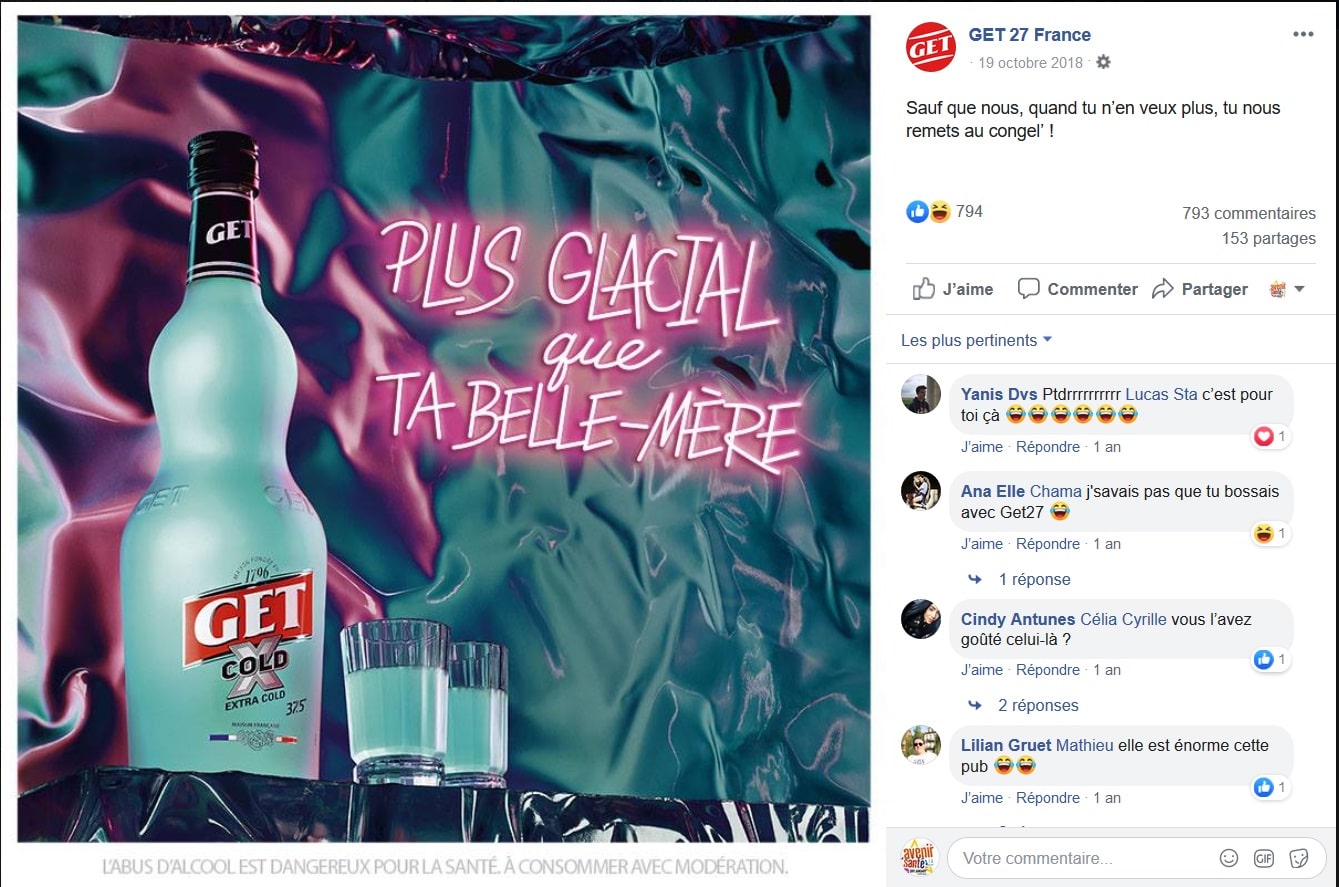Click the Partager button
The width and height of the screenshot is (1339, 887).
pyautogui.click(x=1200, y=289)
